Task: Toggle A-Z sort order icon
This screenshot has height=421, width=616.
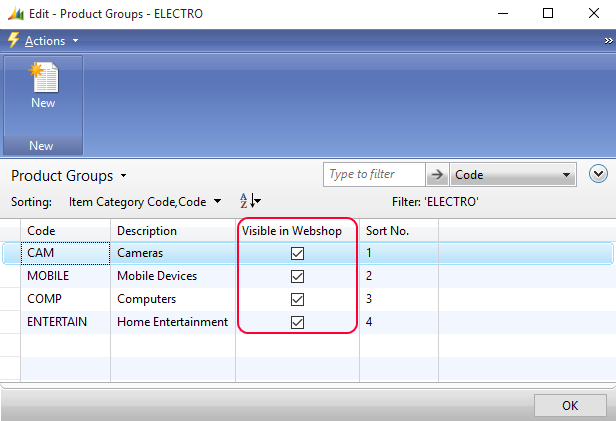Action: (x=250, y=201)
